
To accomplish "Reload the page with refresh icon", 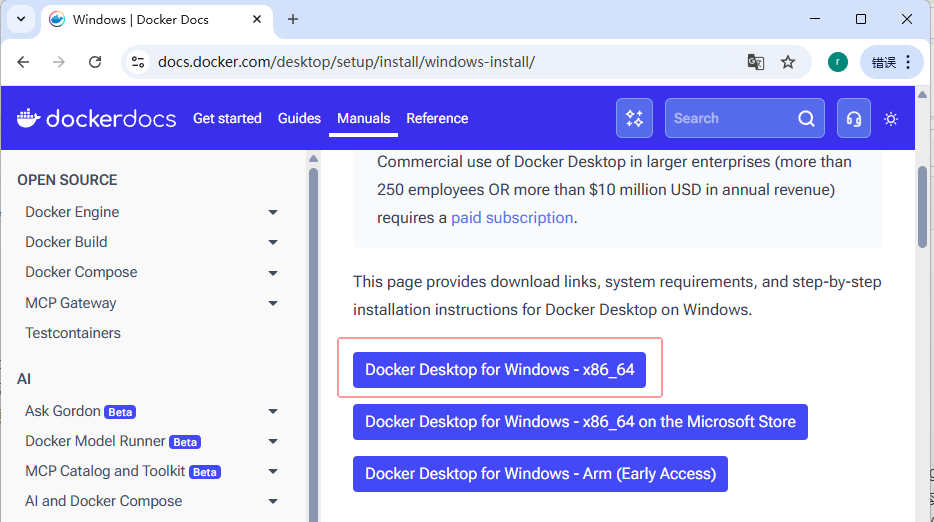I will (95, 62).
